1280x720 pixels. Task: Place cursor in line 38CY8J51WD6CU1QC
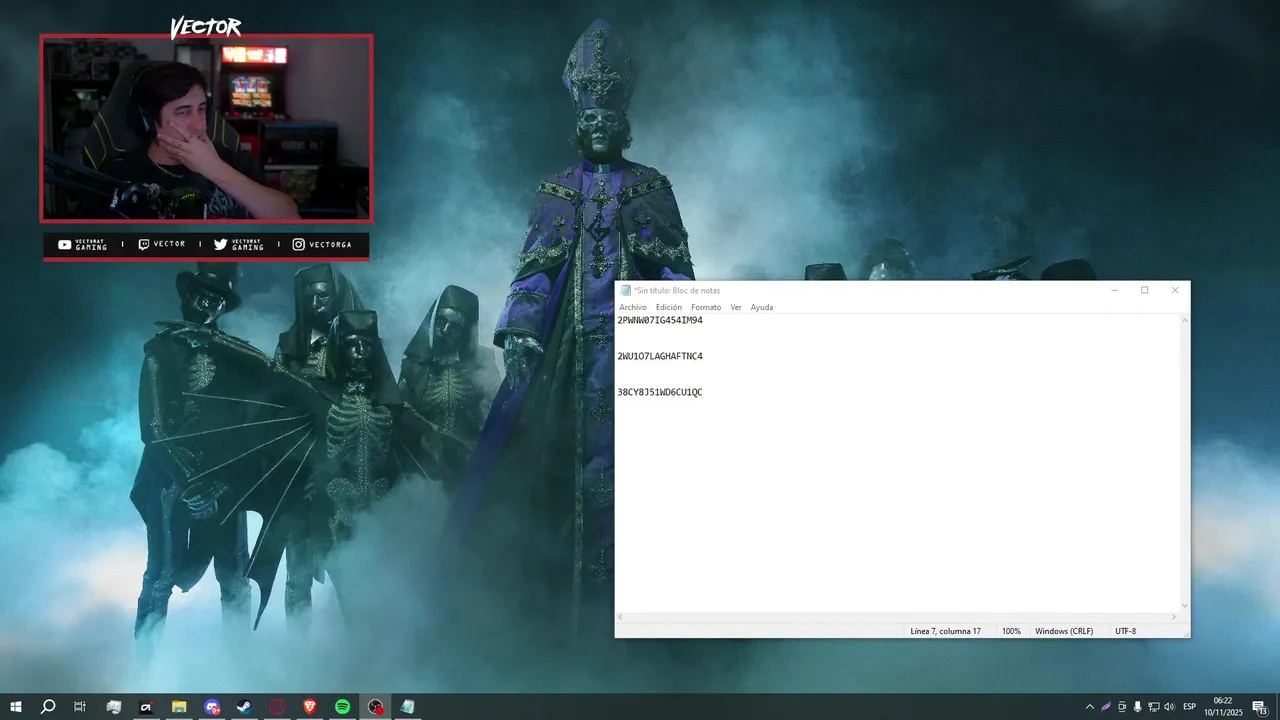[660, 392]
